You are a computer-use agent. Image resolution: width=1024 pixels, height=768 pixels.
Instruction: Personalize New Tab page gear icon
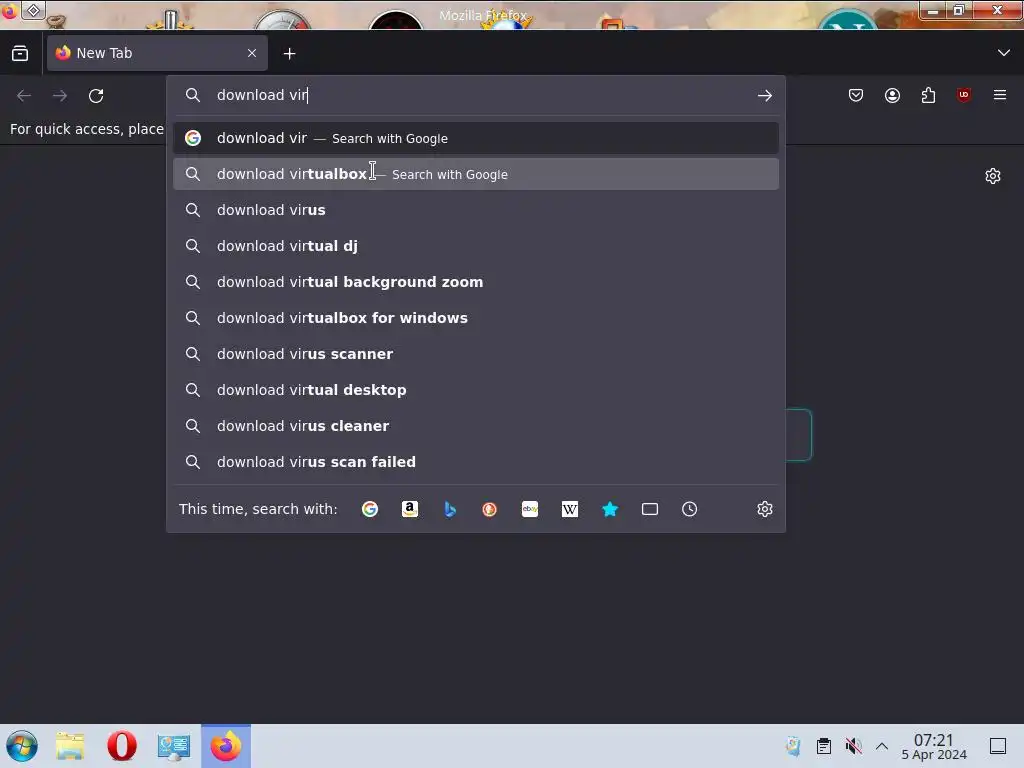coord(993,176)
